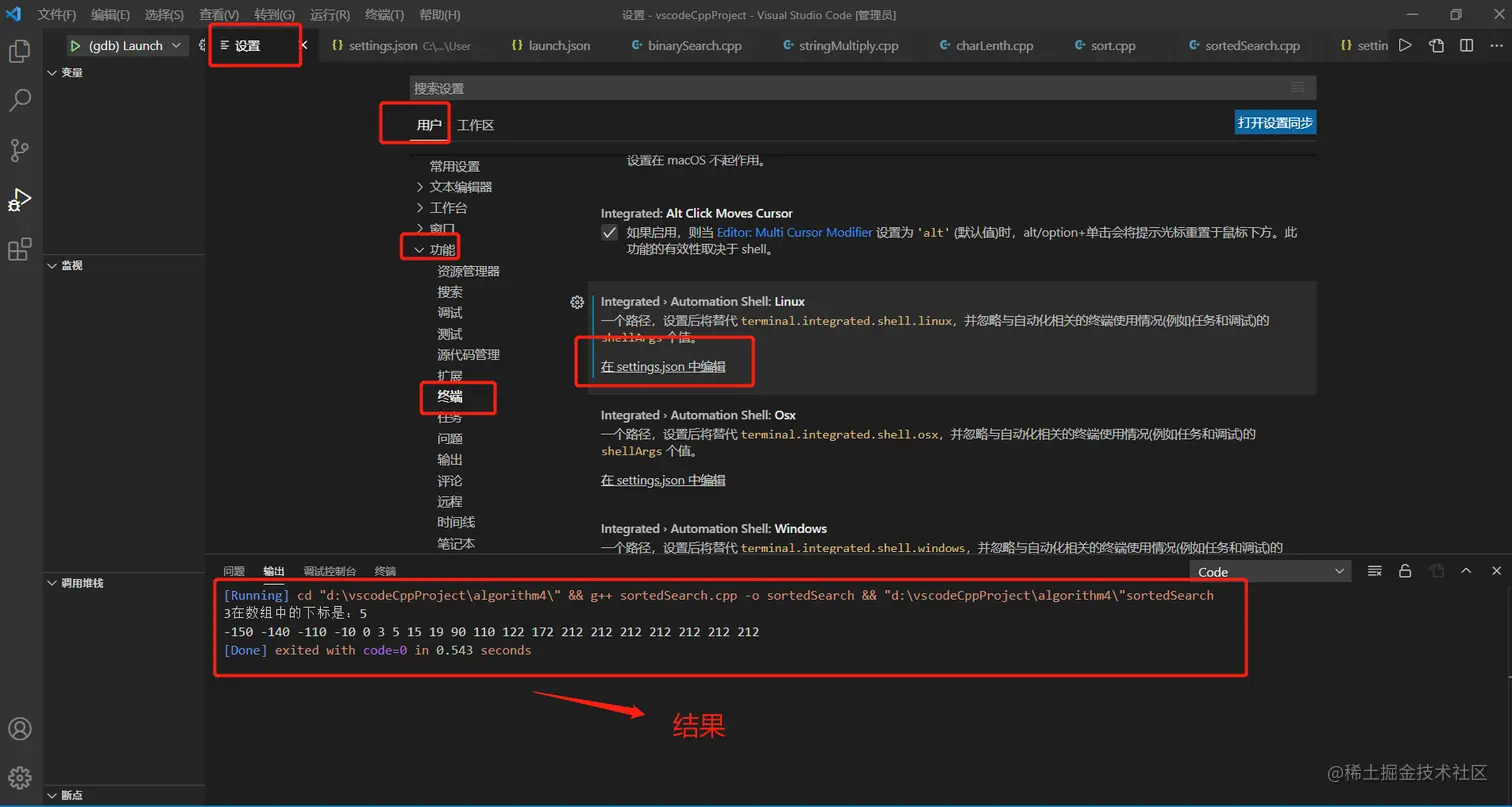The image size is (1512, 807).
Task: Toggle output scroll lock icon
Action: (1405, 571)
